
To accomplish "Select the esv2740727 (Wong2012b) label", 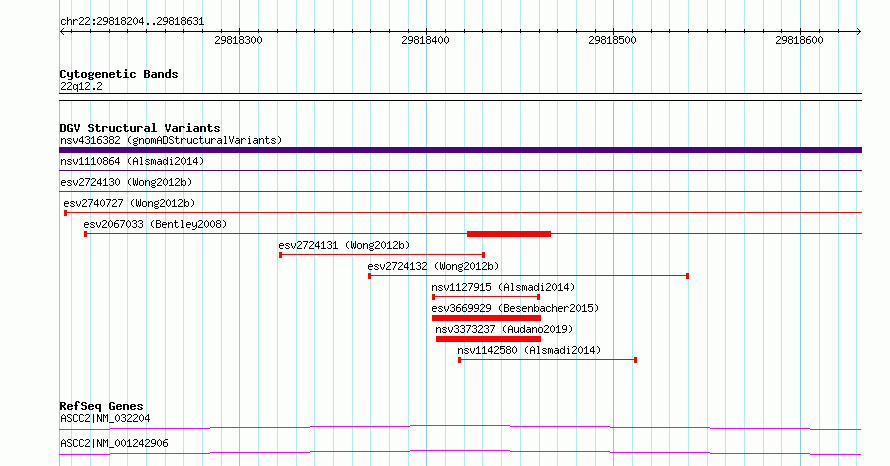I will [129, 203].
